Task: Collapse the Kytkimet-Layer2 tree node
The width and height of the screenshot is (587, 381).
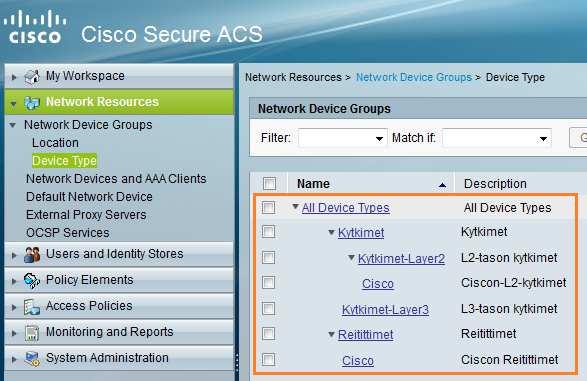Action: 351,257
